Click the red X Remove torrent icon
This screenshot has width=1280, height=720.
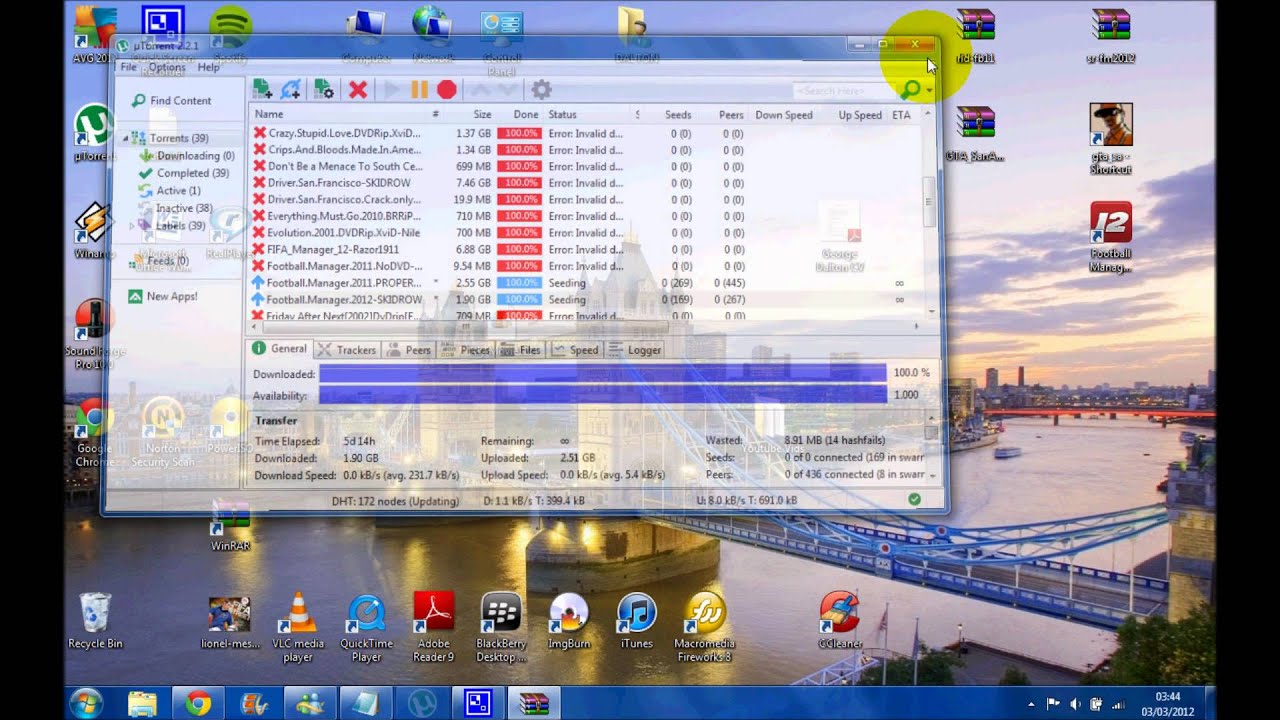coord(357,89)
